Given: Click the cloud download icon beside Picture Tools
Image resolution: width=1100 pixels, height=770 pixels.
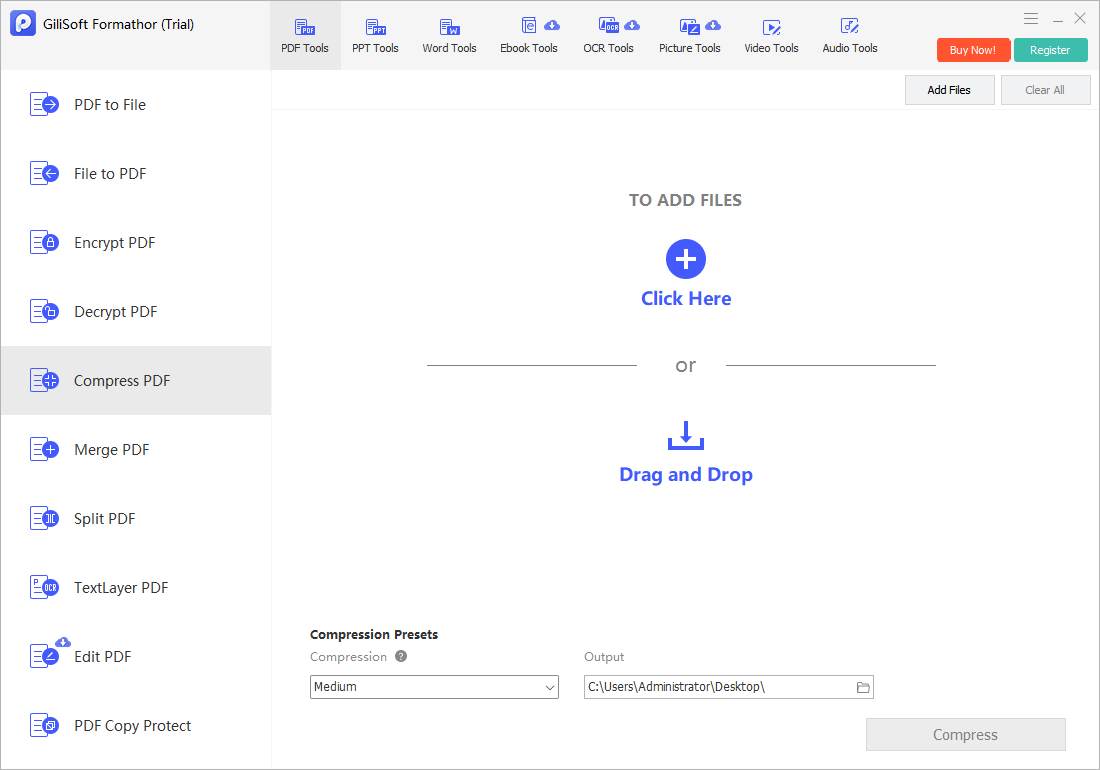Looking at the screenshot, I should pos(713,25).
